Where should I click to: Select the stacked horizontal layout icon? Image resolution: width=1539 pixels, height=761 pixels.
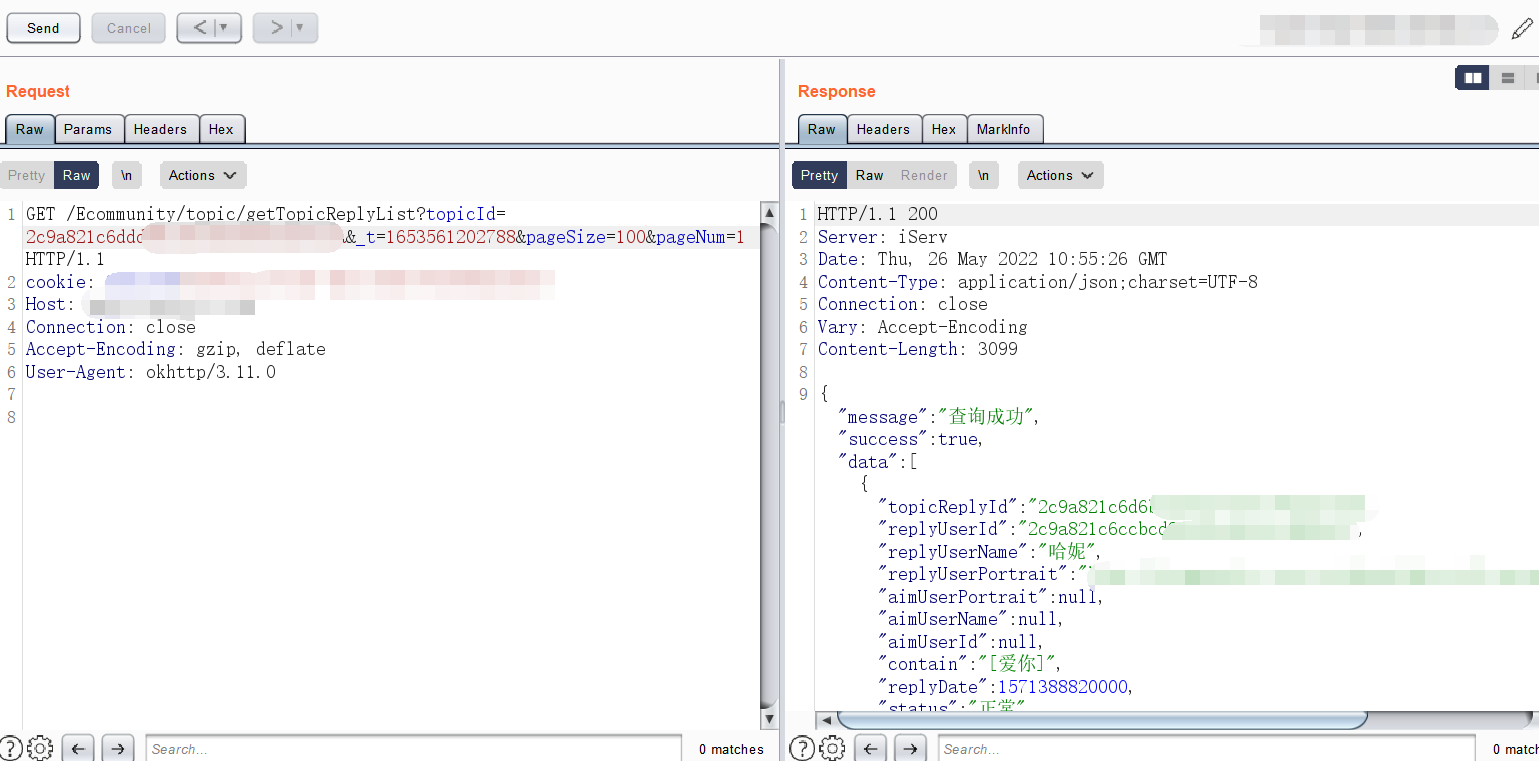(x=1508, y=78)
